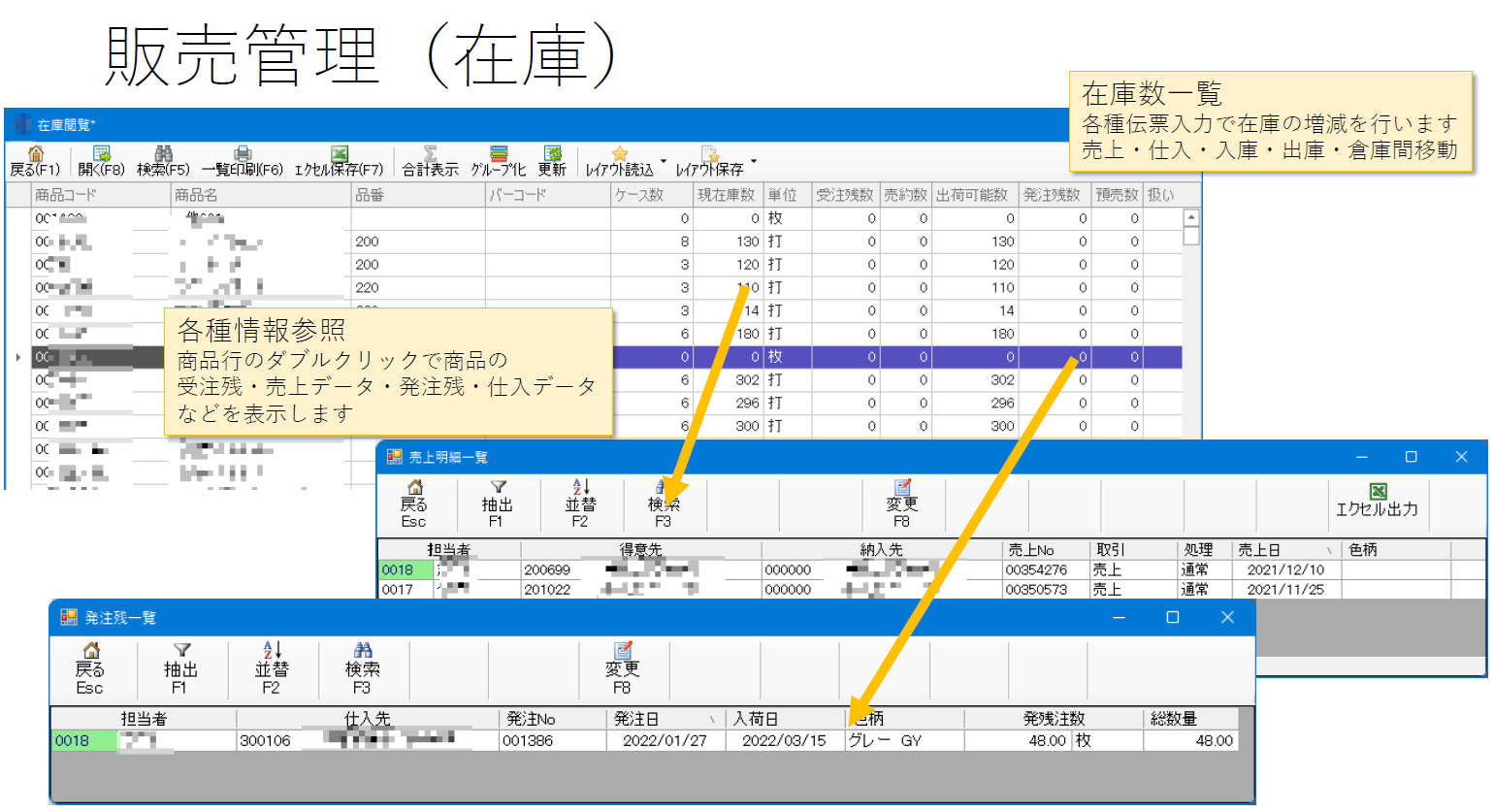Click 変更 F8 in 発注残一覧 window

(x=622, y=668)
